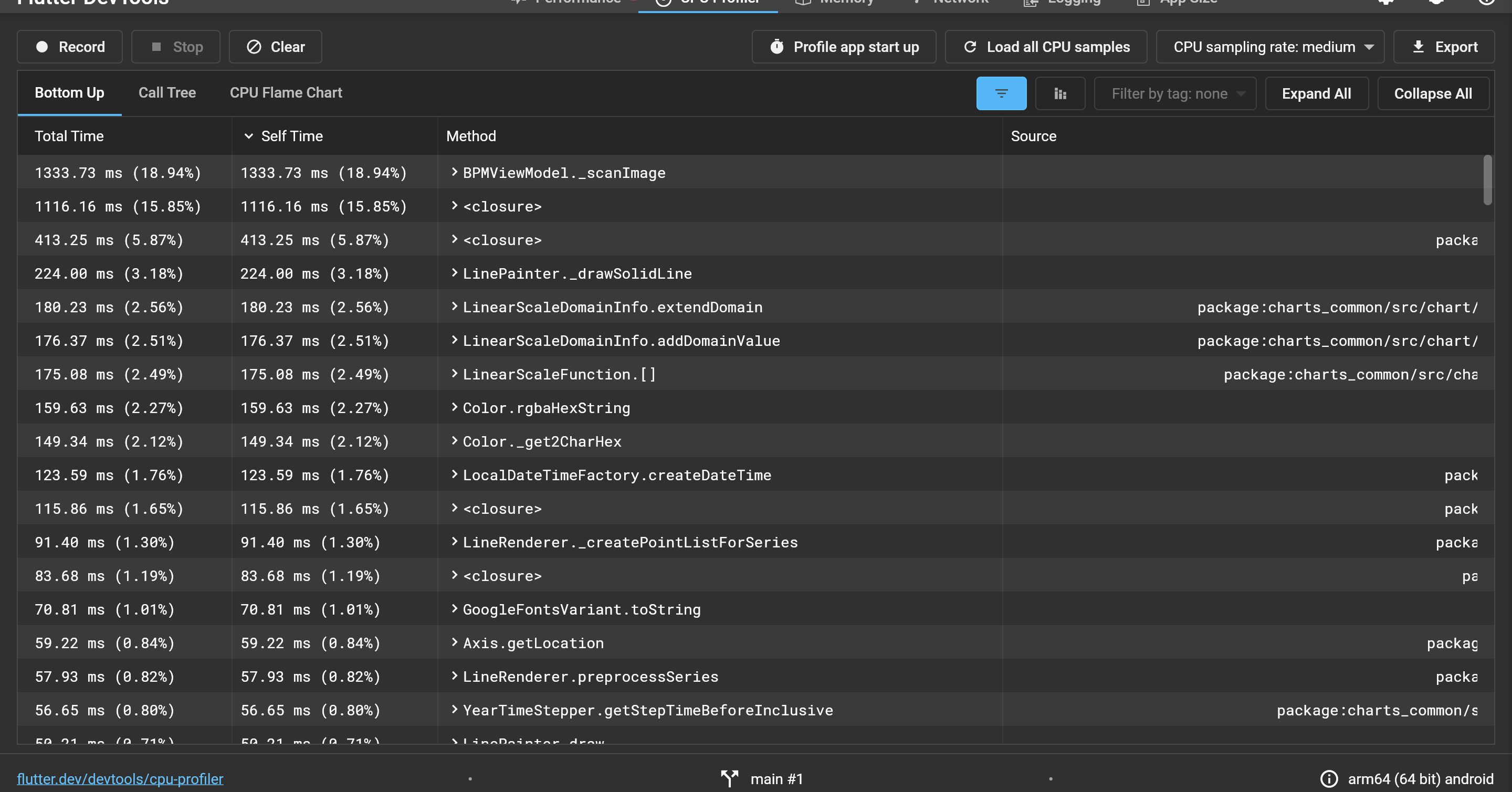Click the refresh icon on Load all CPU samples
This screenshot has width=1512, height=792.
[x=970, y=47]
